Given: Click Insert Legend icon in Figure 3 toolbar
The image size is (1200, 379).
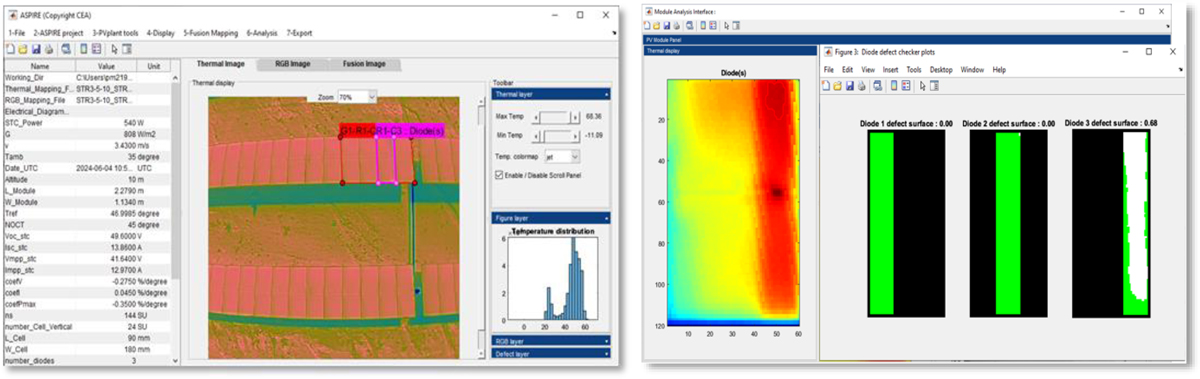Looking at the screenshot, I should click(x=906, y=86).
